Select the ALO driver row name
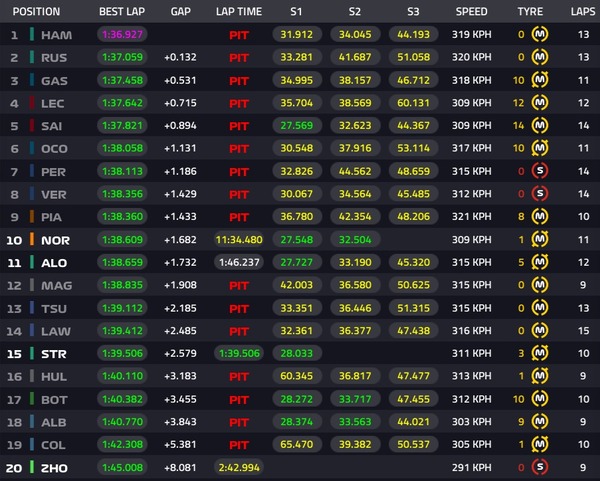Screen dimensions: 600x481 point(54,262)
